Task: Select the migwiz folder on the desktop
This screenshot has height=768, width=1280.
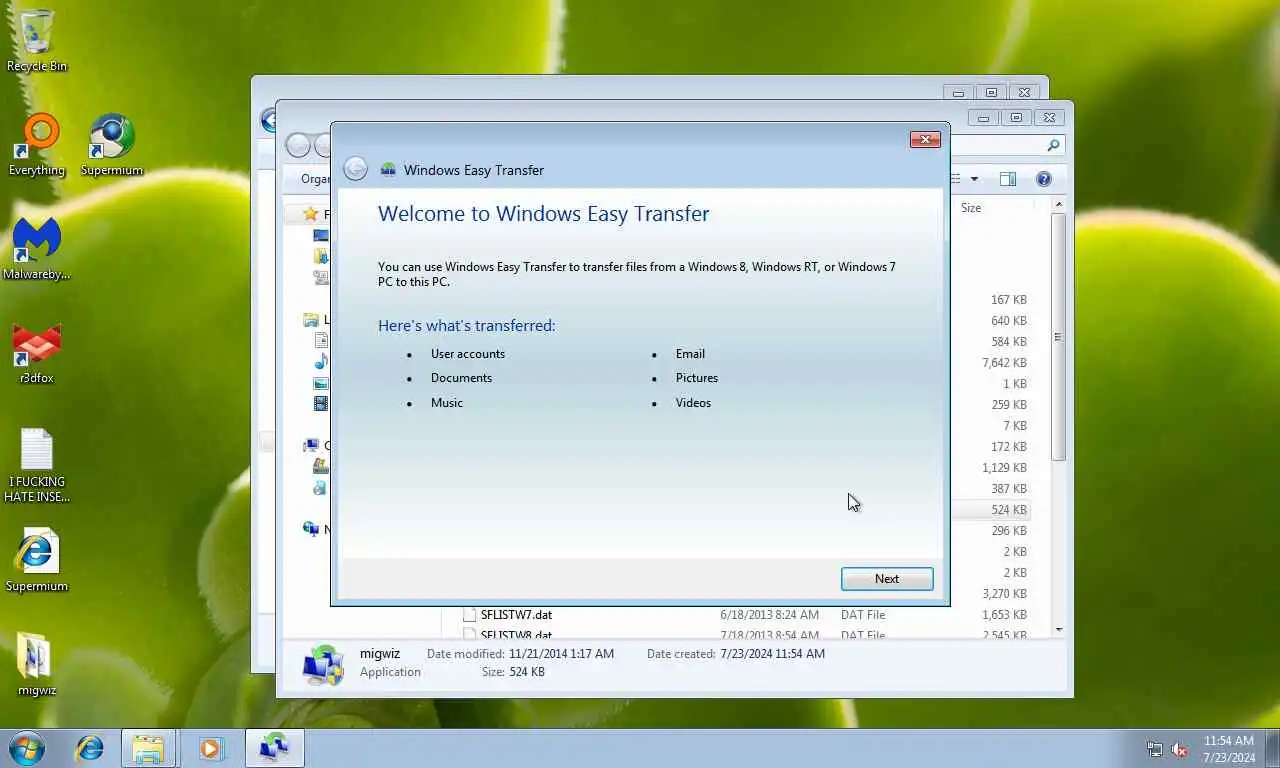Action: click(37, 664)
